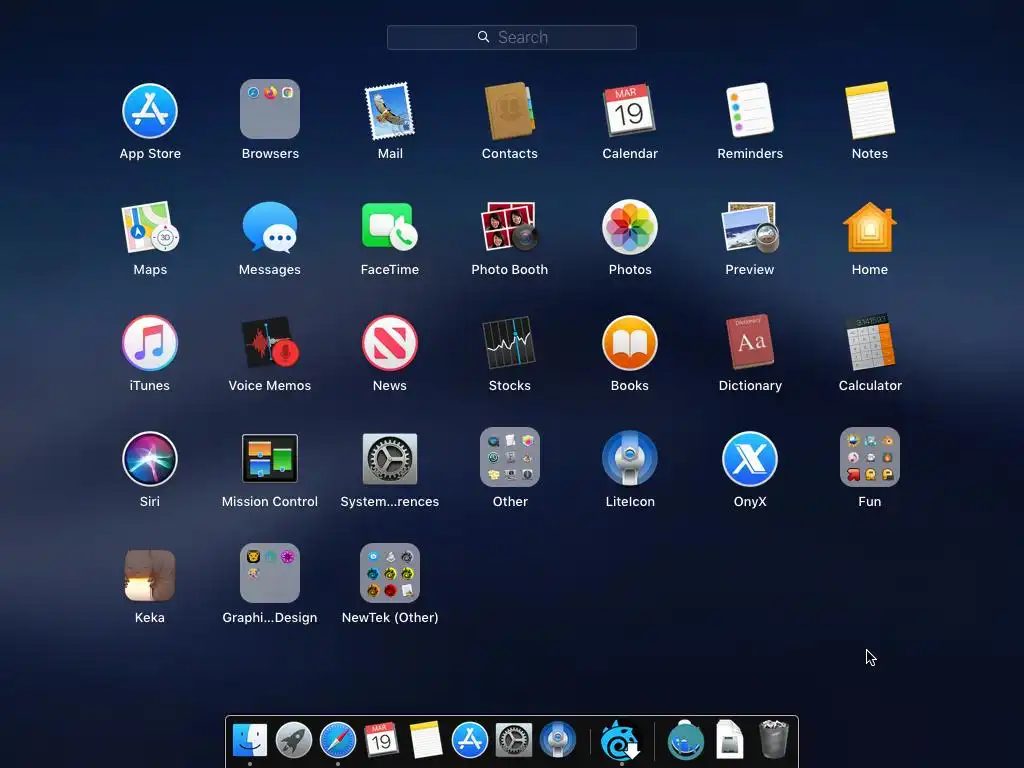Activate Siri from Launchpad
The width and height of the screenshot is (1024, 768).
tap(150, 459)
